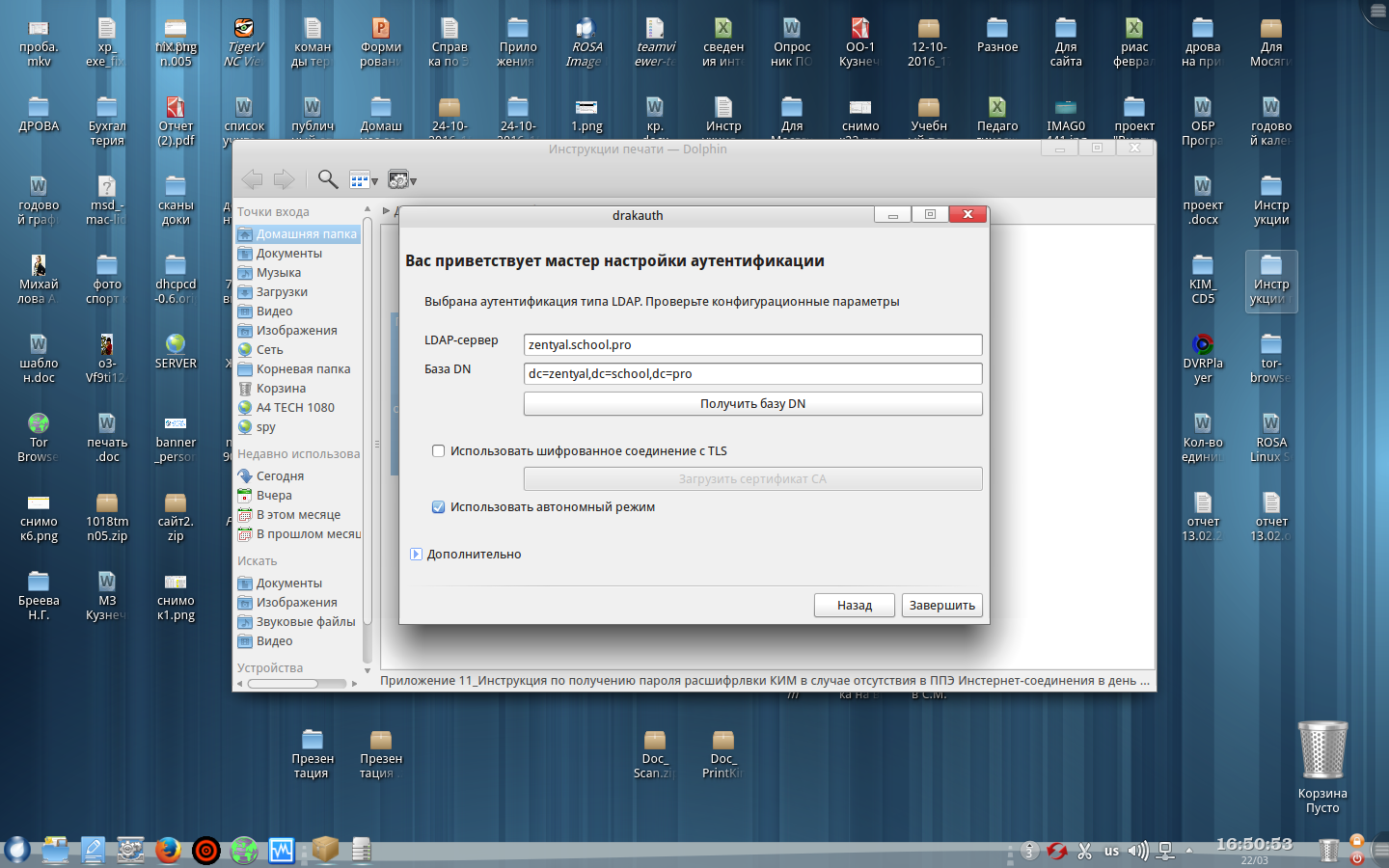Go back in Dolphin with the left arrow
The height and width of the screenshot is (868, 1389).
point(252,179)
